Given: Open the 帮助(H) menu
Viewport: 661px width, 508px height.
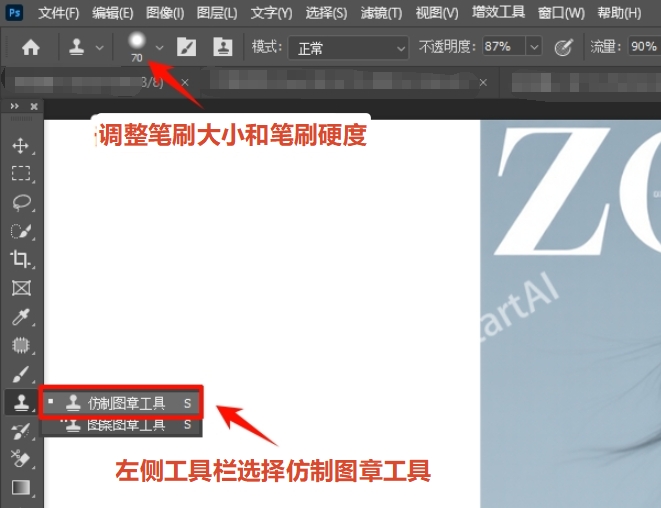Looking at the screenshot, I should 619,13.
